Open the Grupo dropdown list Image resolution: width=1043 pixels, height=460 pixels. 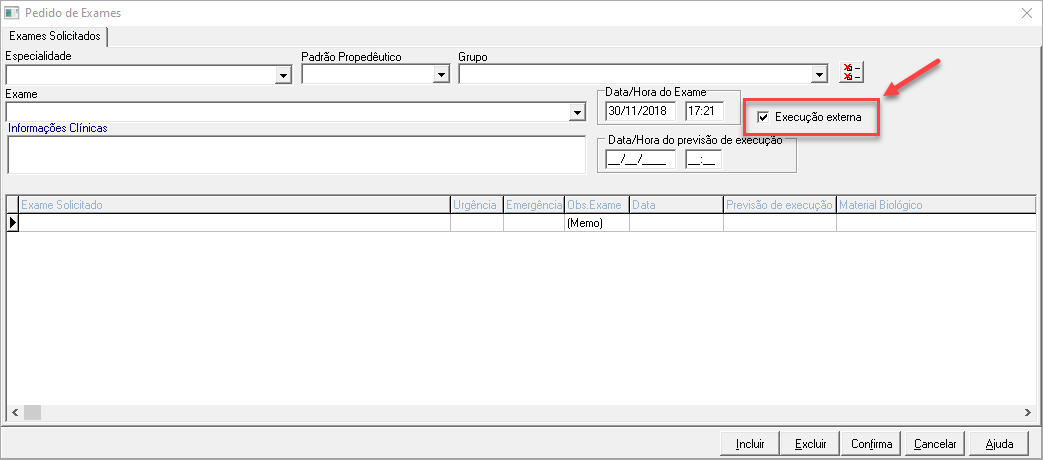820,76
